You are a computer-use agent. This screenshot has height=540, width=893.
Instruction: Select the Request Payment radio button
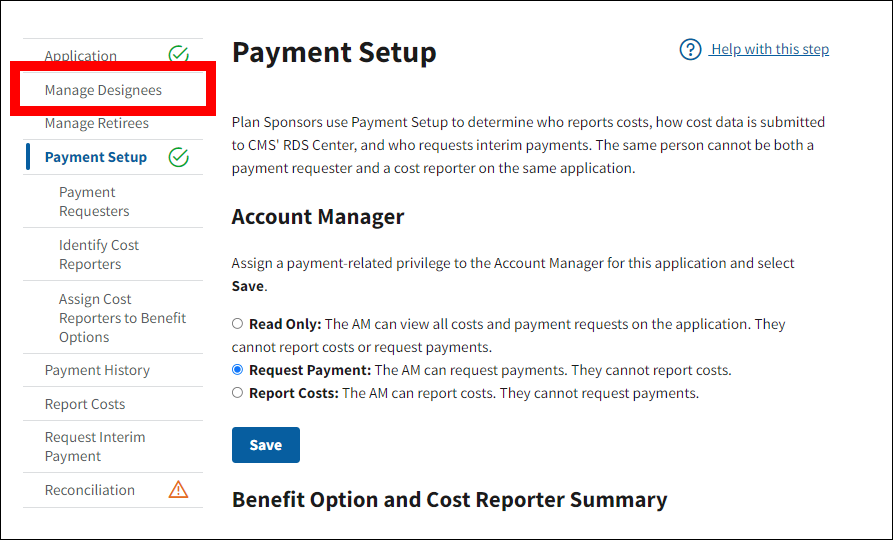point(238,370)
